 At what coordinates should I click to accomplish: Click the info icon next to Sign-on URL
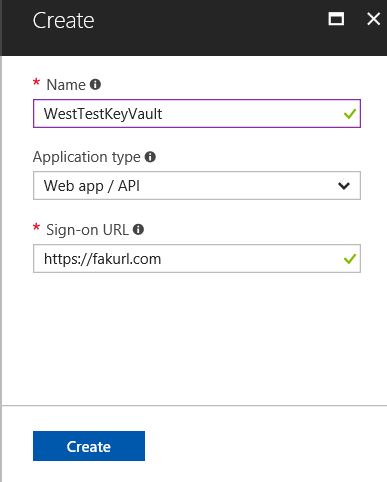tap(138, 229)
